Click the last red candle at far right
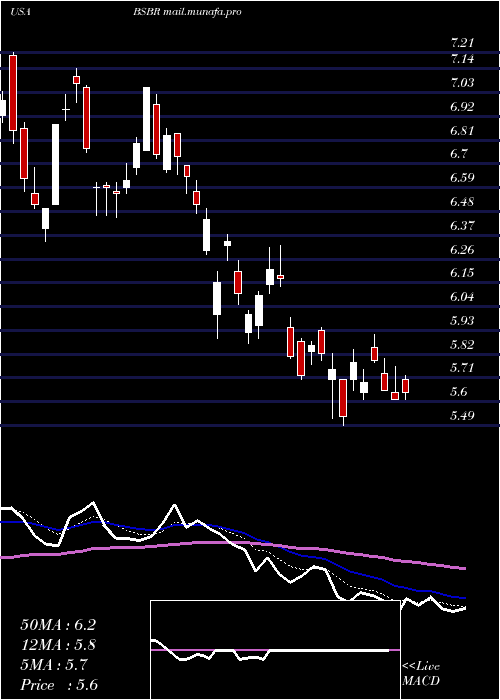The height and width of the screenshot is (700, 500). point(405,386)
